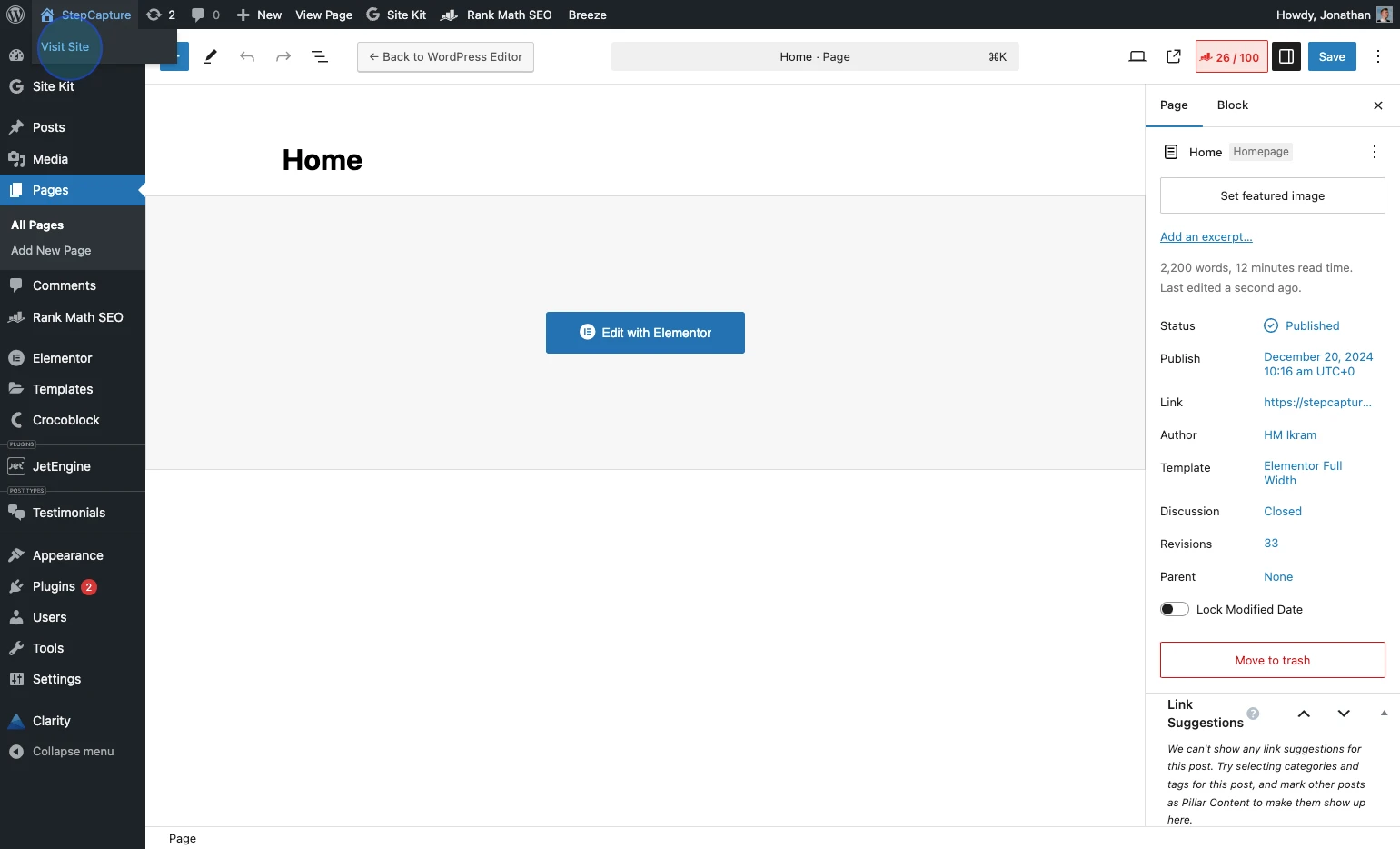Switch to the Block tab
1400x849 pixels.
(1233, 105)
